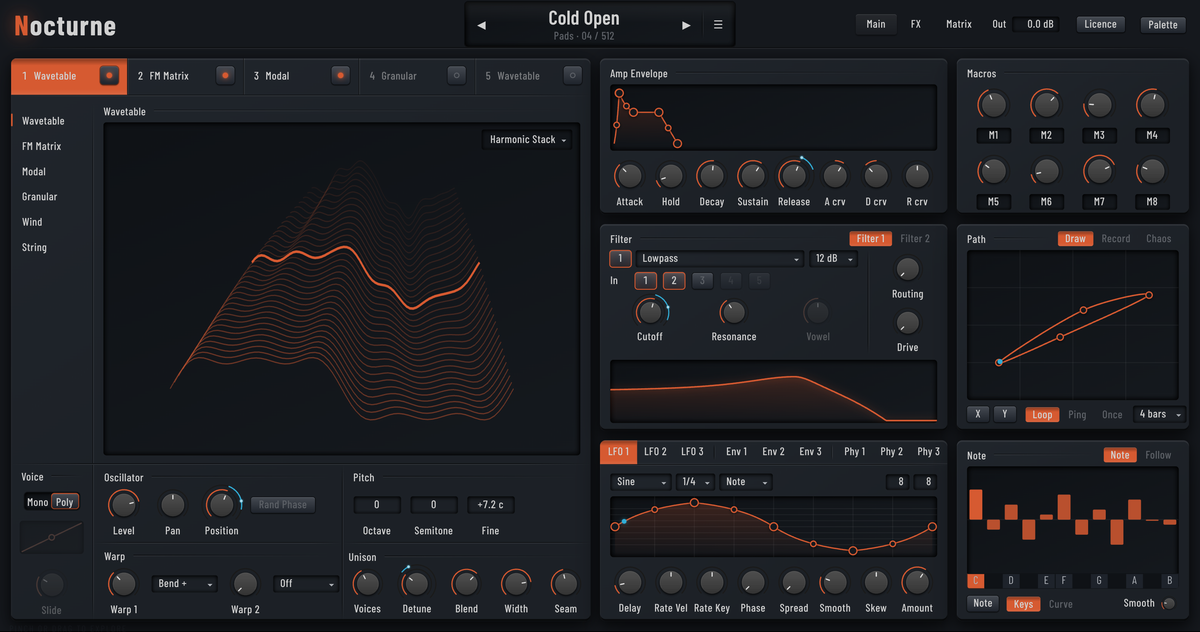Click the note C bar in sequencer

point(976,505)
